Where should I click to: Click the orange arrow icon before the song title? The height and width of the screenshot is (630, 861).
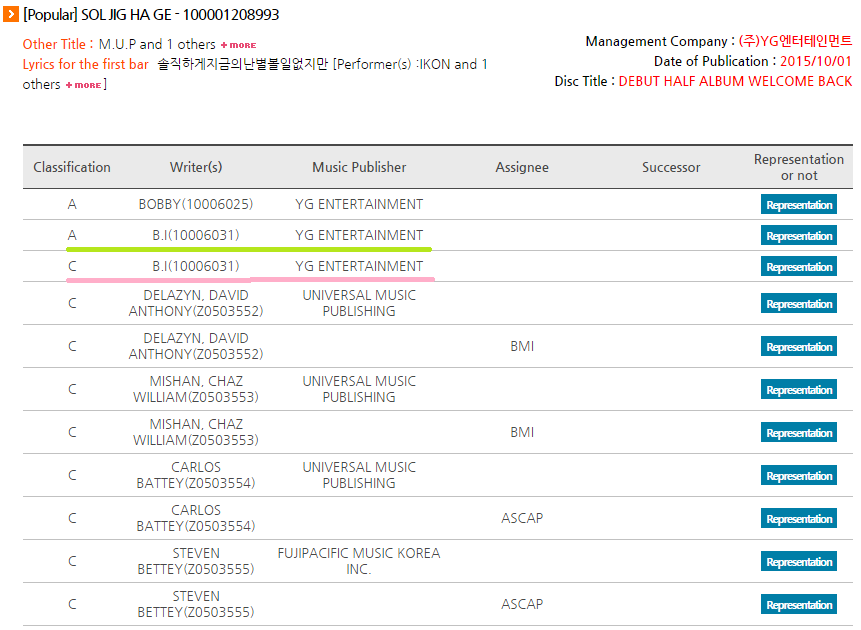pyautogui.click(x=10, y=14)
